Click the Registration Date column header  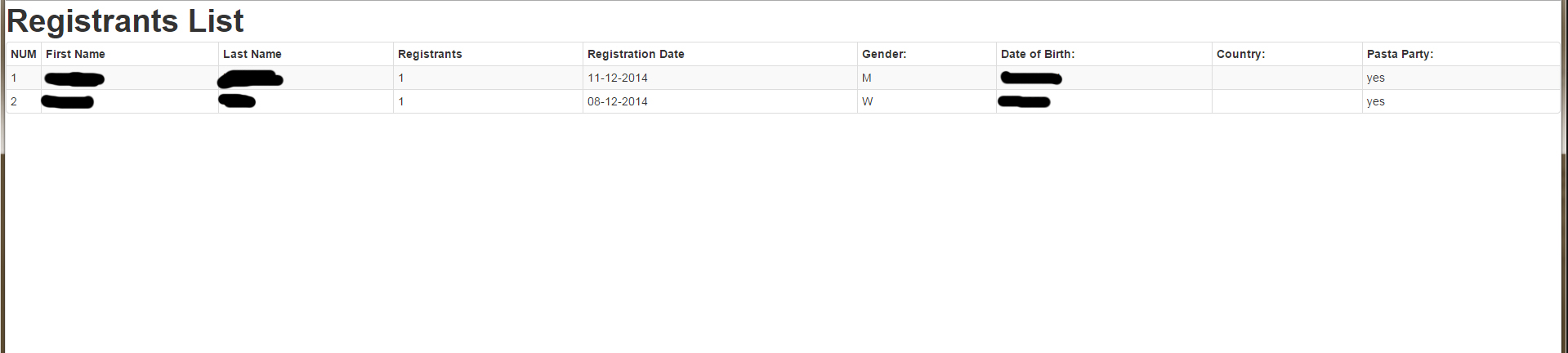click(636, 54)
